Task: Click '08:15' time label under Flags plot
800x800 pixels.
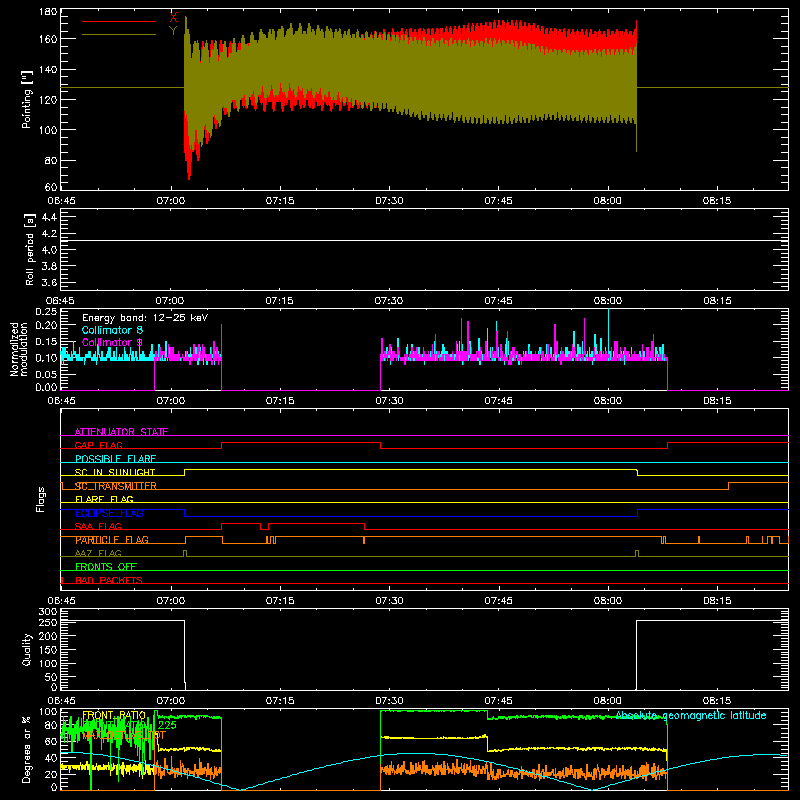Action: (x=717, y=601)
